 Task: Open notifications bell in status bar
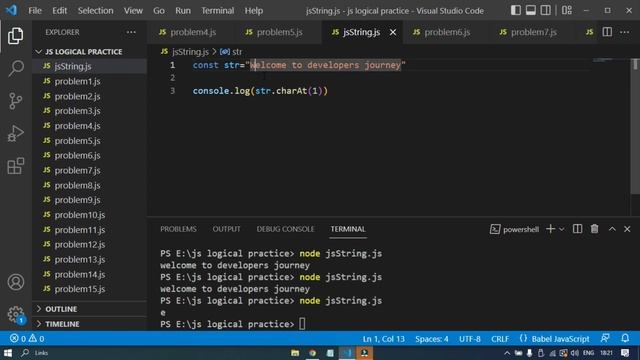point(625,338)
